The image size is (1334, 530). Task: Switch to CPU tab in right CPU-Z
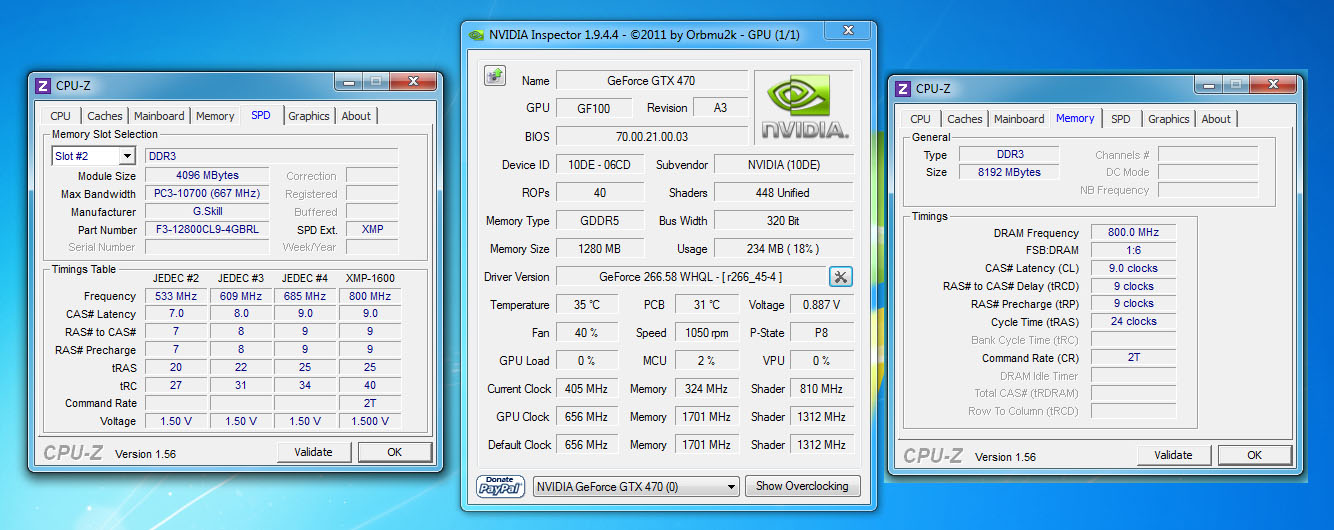(x=920, y=119)
